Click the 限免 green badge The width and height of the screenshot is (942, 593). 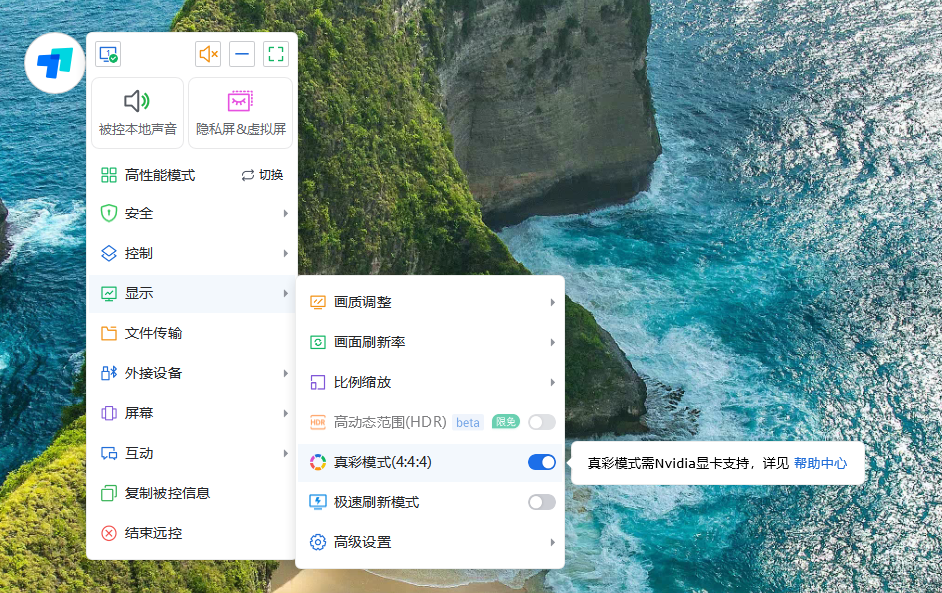[x=505, y=422]
